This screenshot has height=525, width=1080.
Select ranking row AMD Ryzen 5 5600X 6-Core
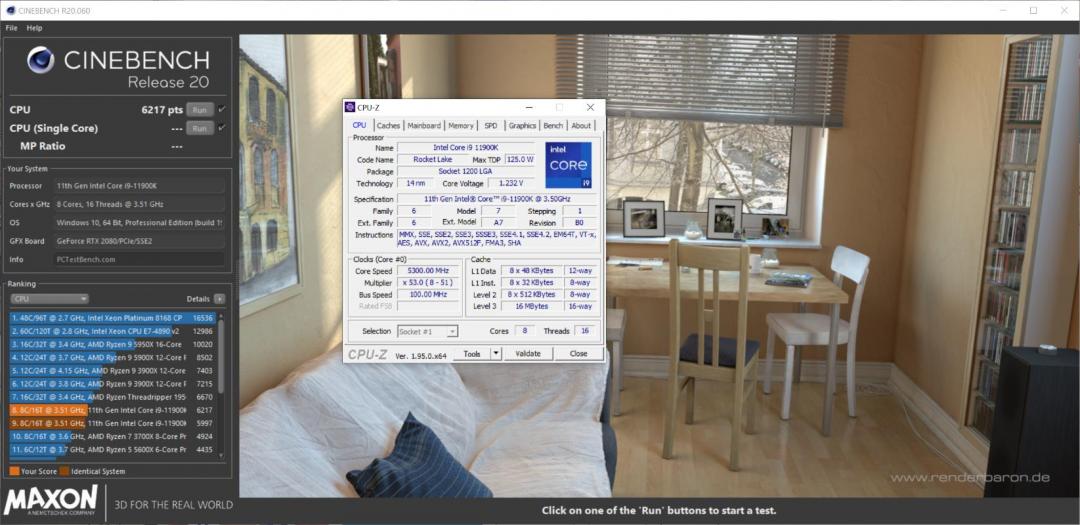[114, 449]
